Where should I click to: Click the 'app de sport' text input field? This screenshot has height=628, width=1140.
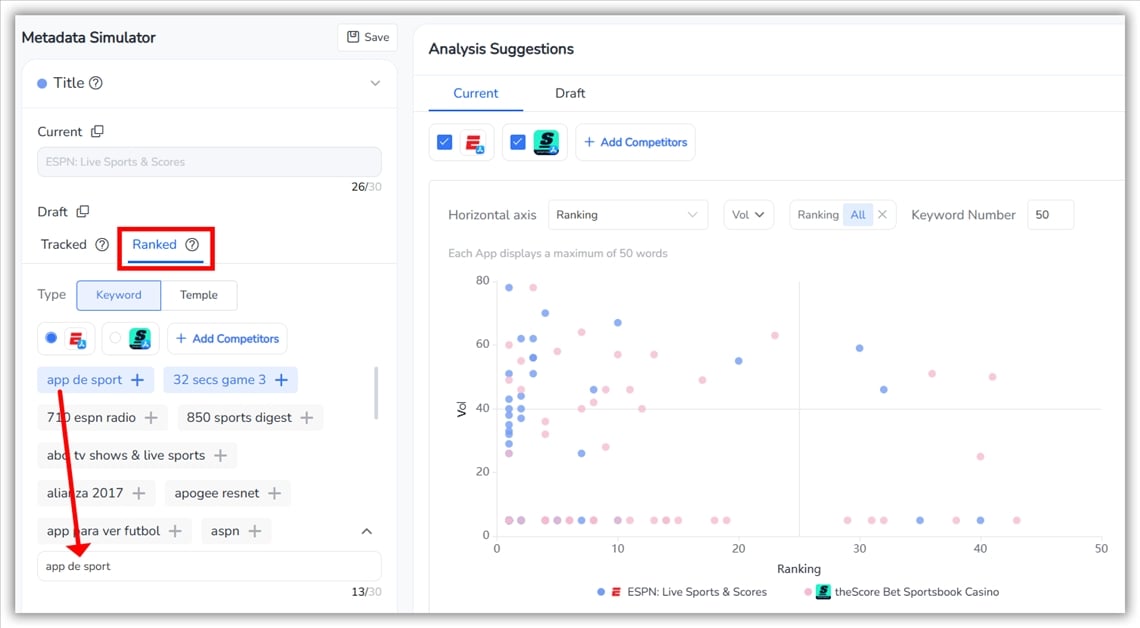pos(209,565)
